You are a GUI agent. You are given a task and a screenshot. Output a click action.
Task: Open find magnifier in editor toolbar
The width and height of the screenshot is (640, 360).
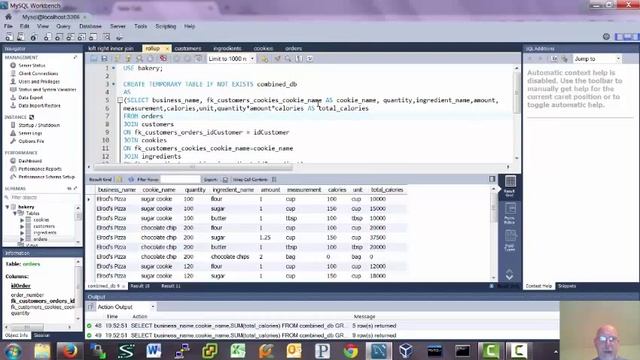click(x=288, y=59)
